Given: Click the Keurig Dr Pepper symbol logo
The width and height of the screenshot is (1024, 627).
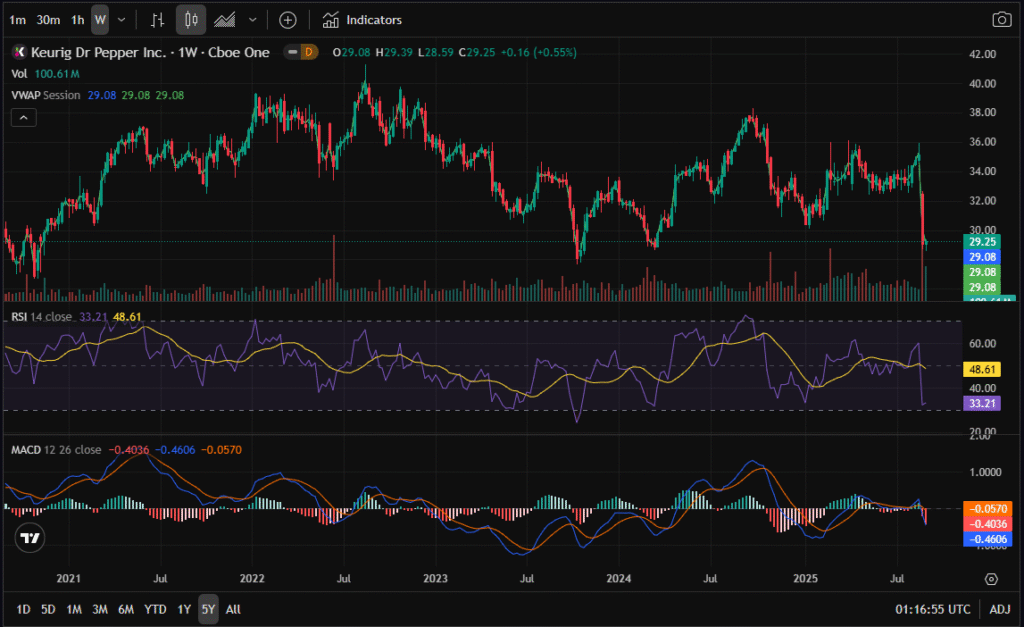Looking at the screenshot, I should click(18, 52).
